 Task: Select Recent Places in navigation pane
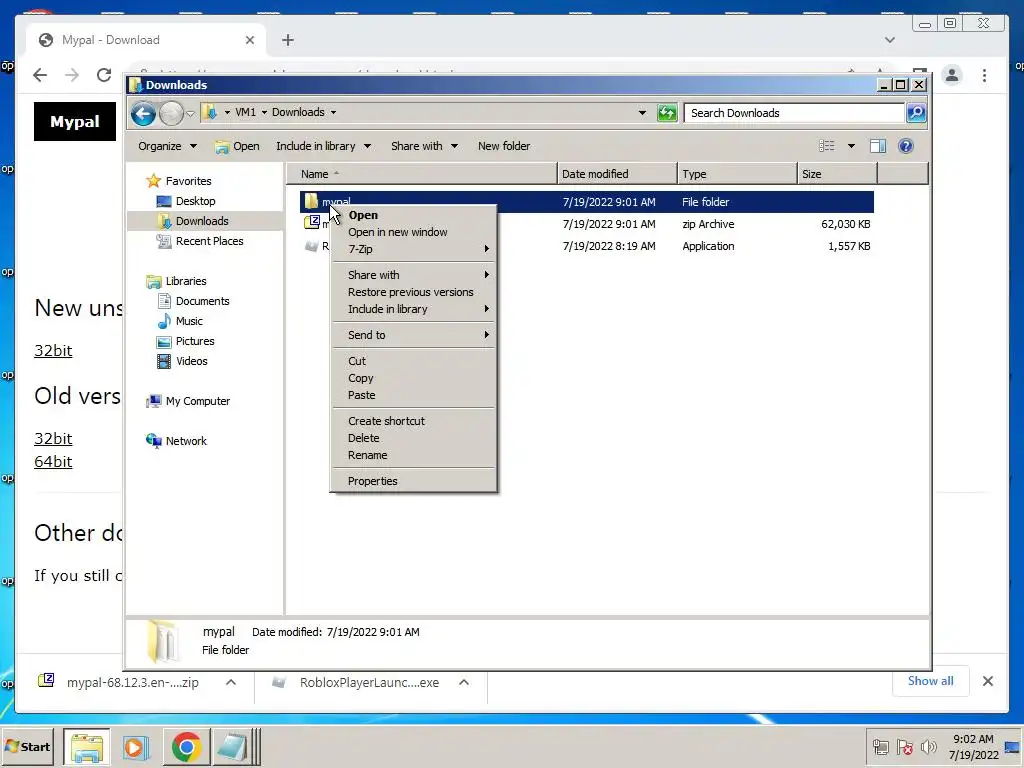pyautogui.click(x=209, y=241)
